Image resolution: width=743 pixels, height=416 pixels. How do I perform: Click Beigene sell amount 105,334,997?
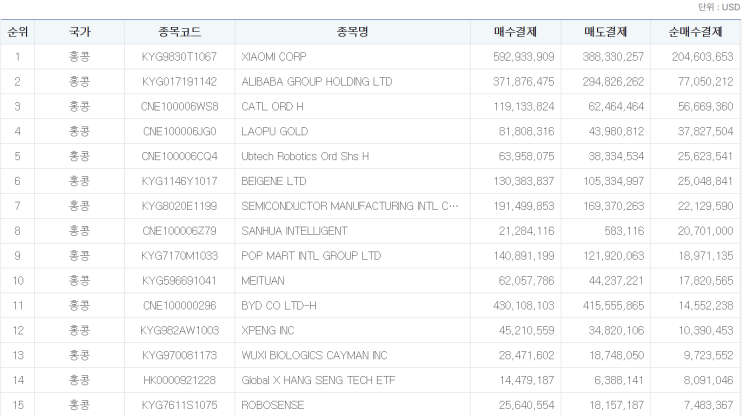613,181
